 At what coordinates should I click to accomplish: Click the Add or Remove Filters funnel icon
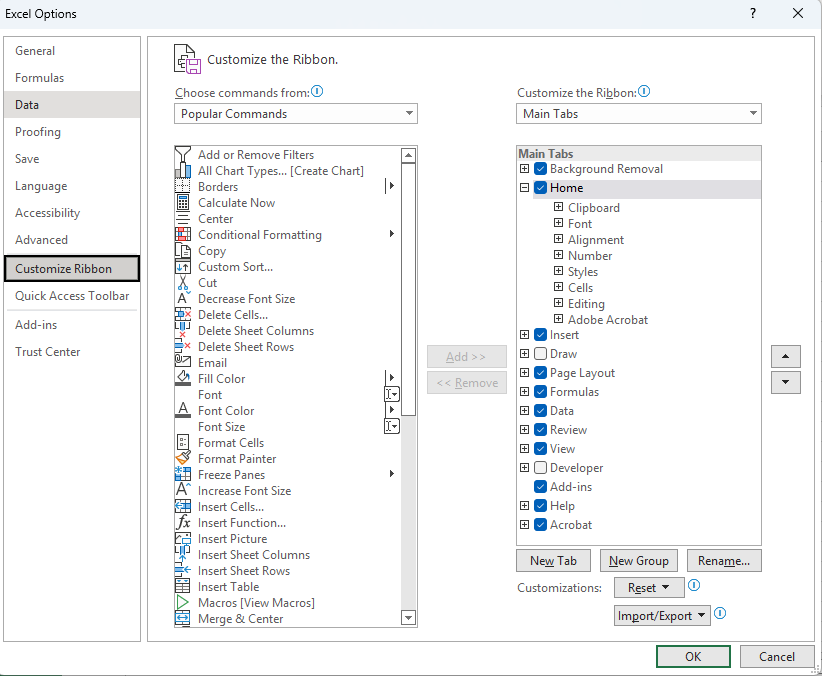[183, 155]
